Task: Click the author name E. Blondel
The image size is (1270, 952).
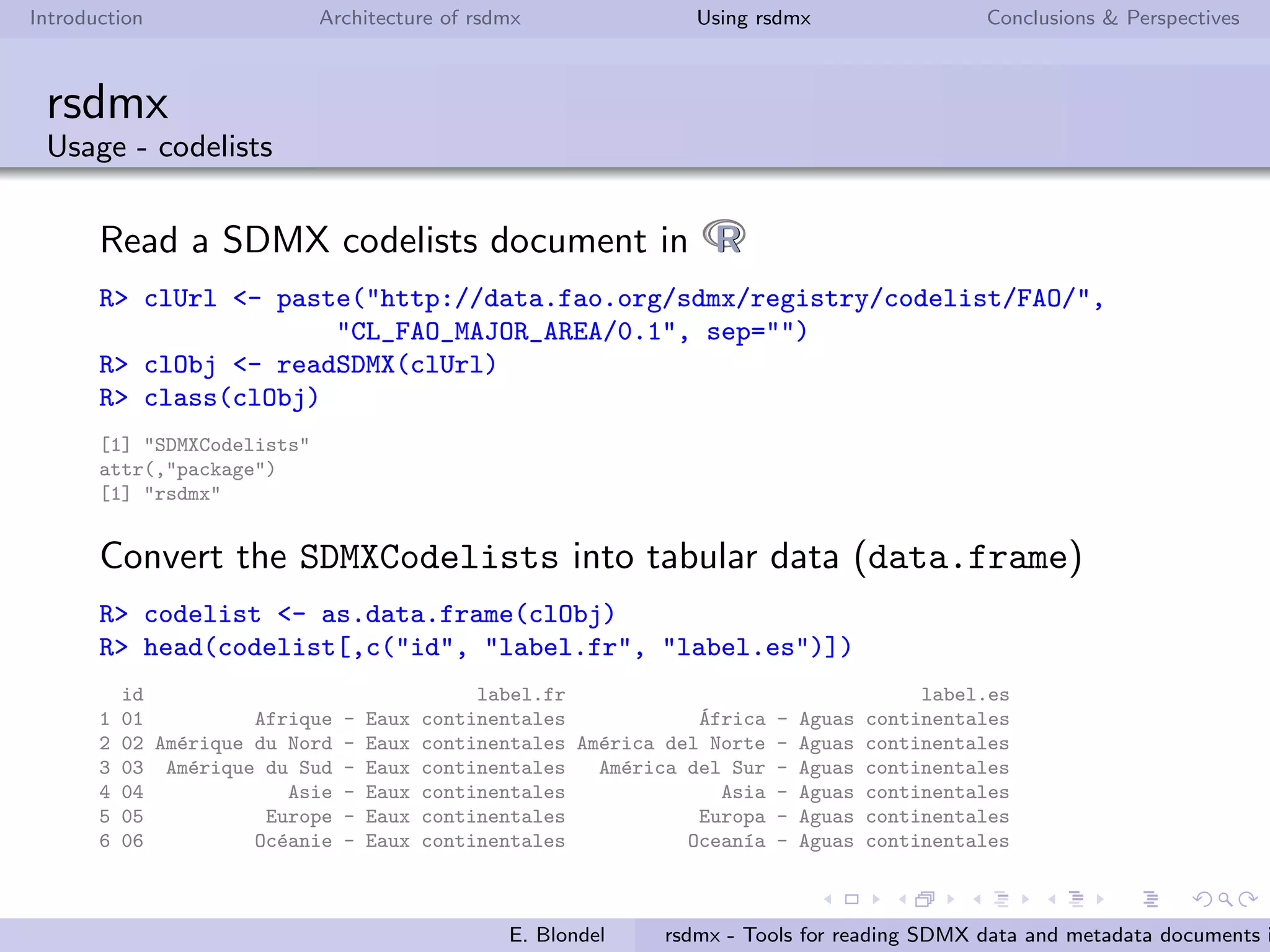Action: click(557, 935)
